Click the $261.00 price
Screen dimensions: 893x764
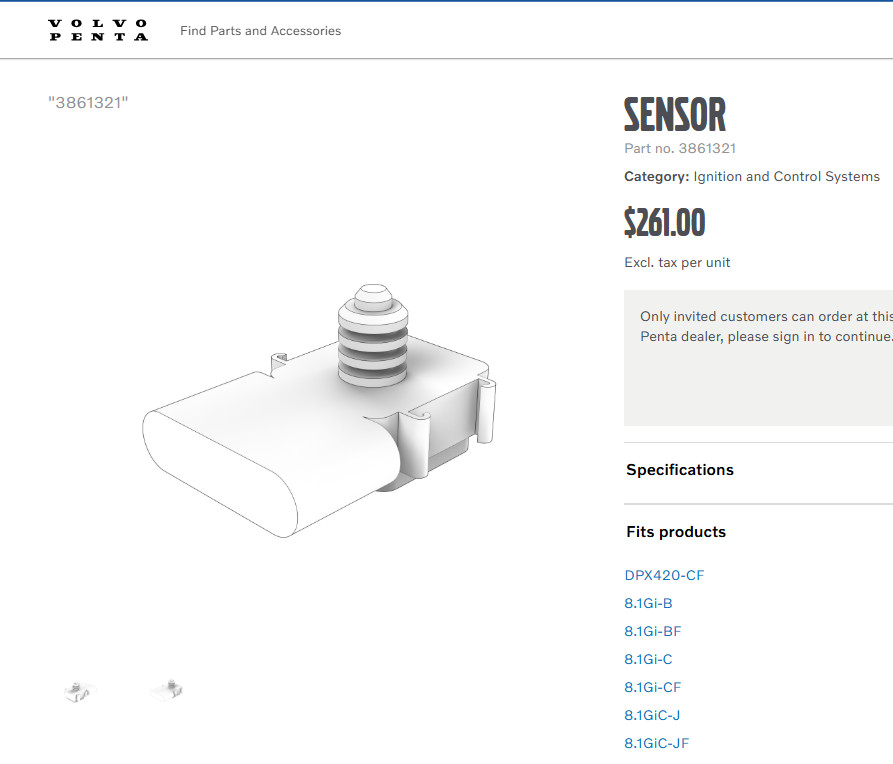(664, 222)
